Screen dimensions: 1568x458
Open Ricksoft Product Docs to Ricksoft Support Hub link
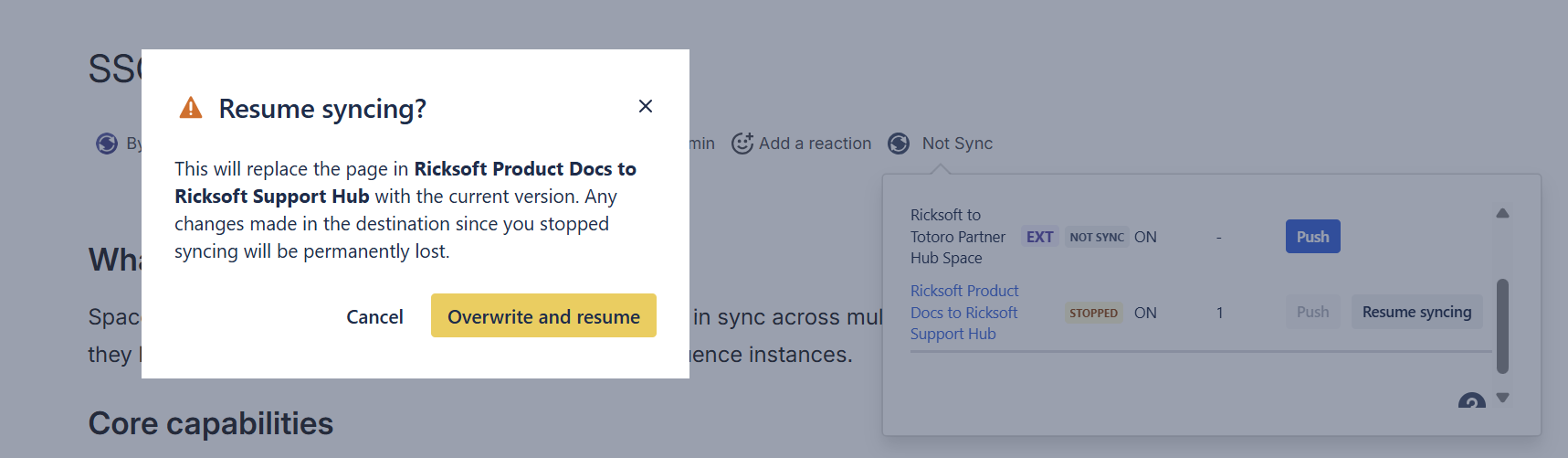pyautogui.click(x=964, y=313)
